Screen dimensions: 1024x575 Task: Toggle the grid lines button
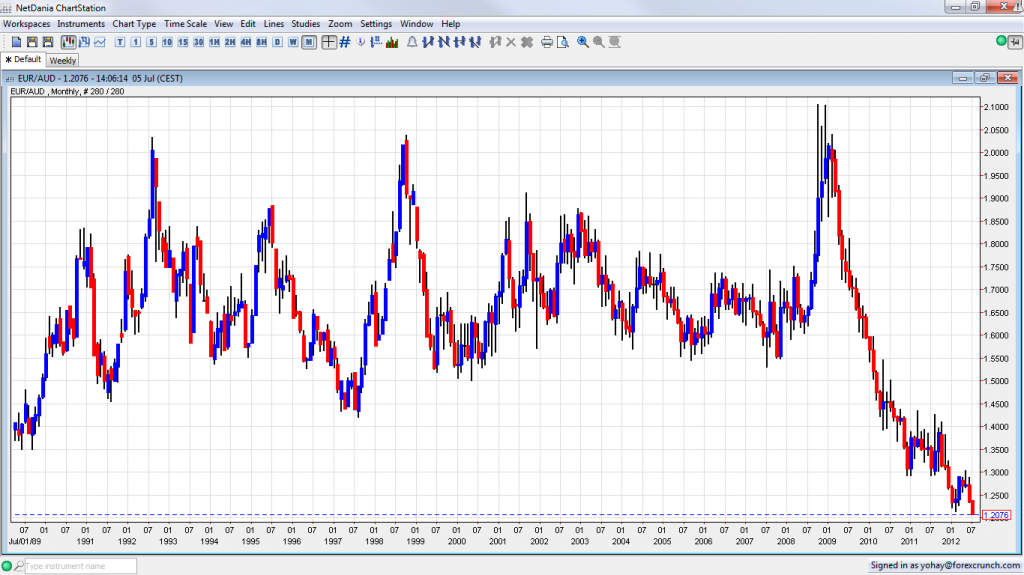coord(345,42)
